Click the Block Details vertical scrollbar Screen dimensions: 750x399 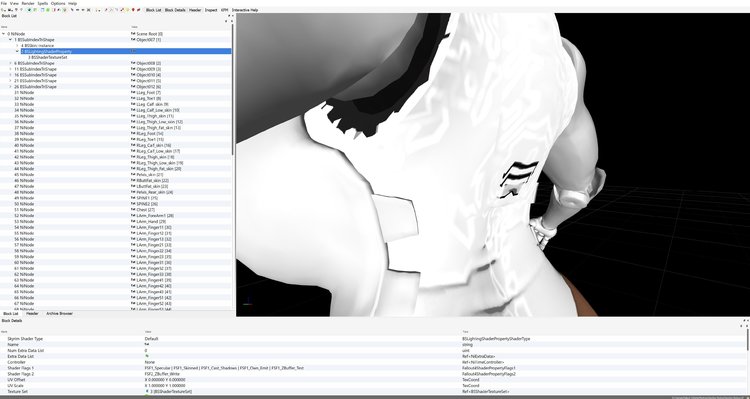[748, 340]
